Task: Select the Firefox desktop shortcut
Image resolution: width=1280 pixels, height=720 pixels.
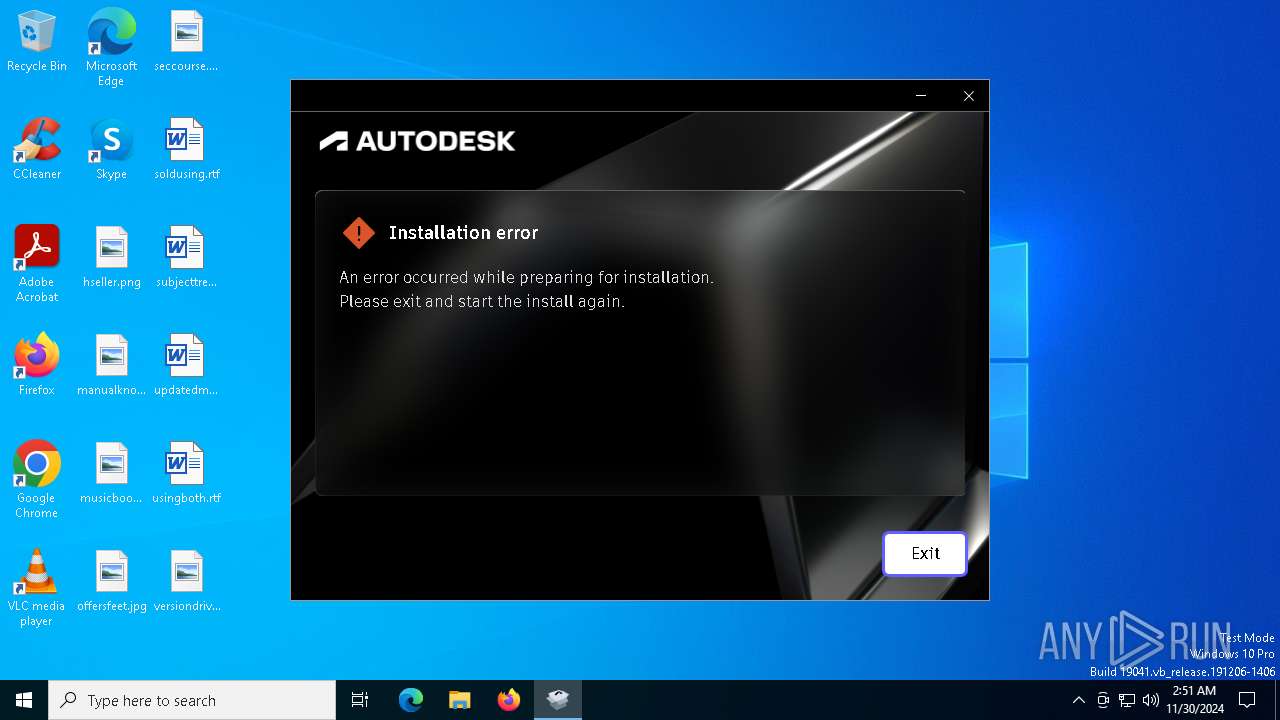Action: [37, 365]
